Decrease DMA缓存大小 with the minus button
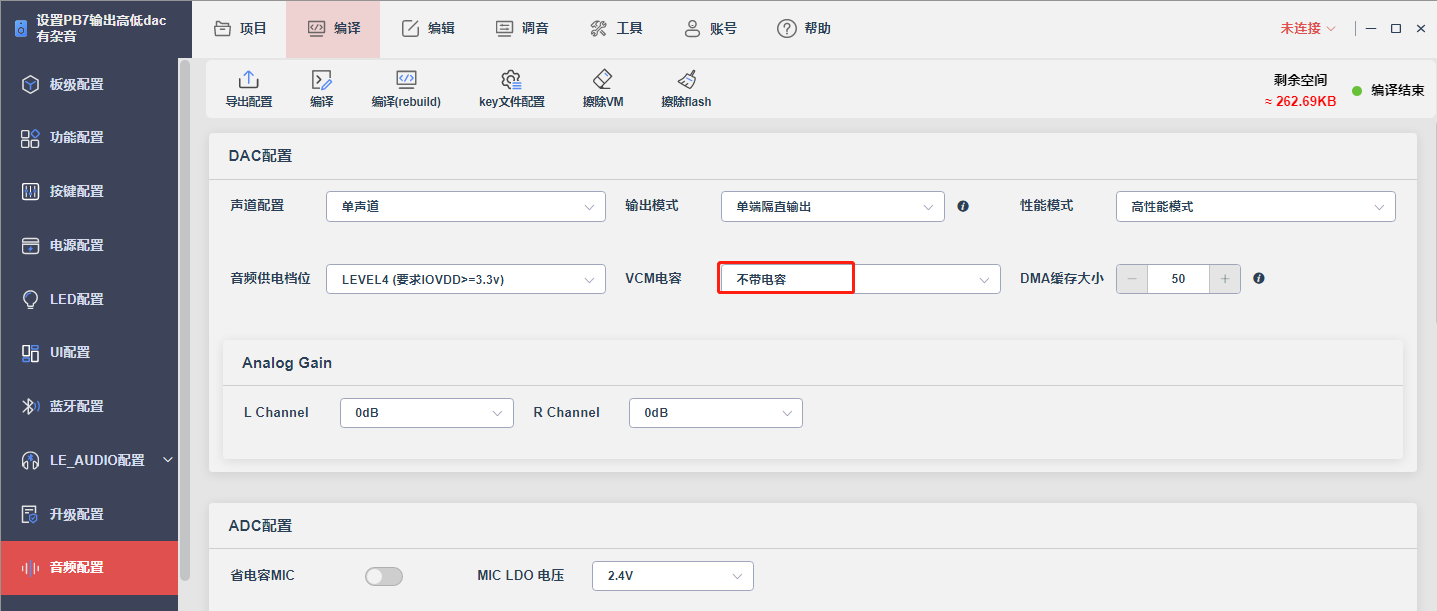 (x=1132, y=279)
